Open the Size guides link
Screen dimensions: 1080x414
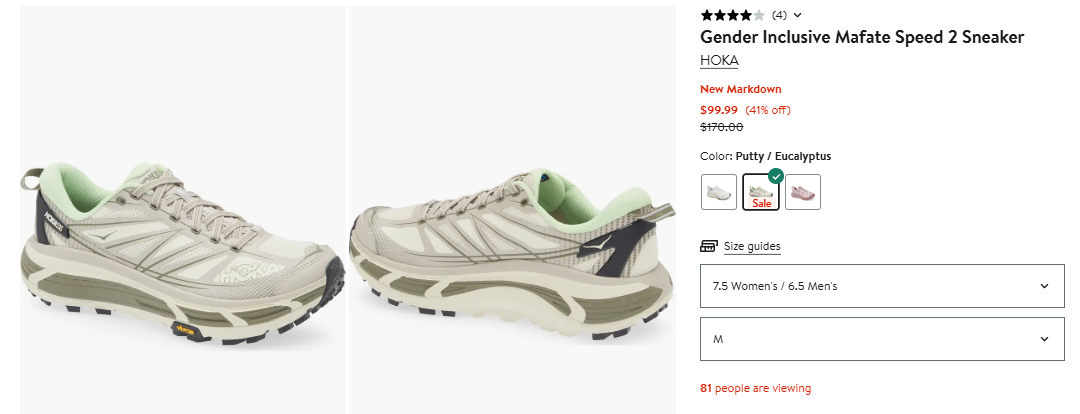point(752,247)
